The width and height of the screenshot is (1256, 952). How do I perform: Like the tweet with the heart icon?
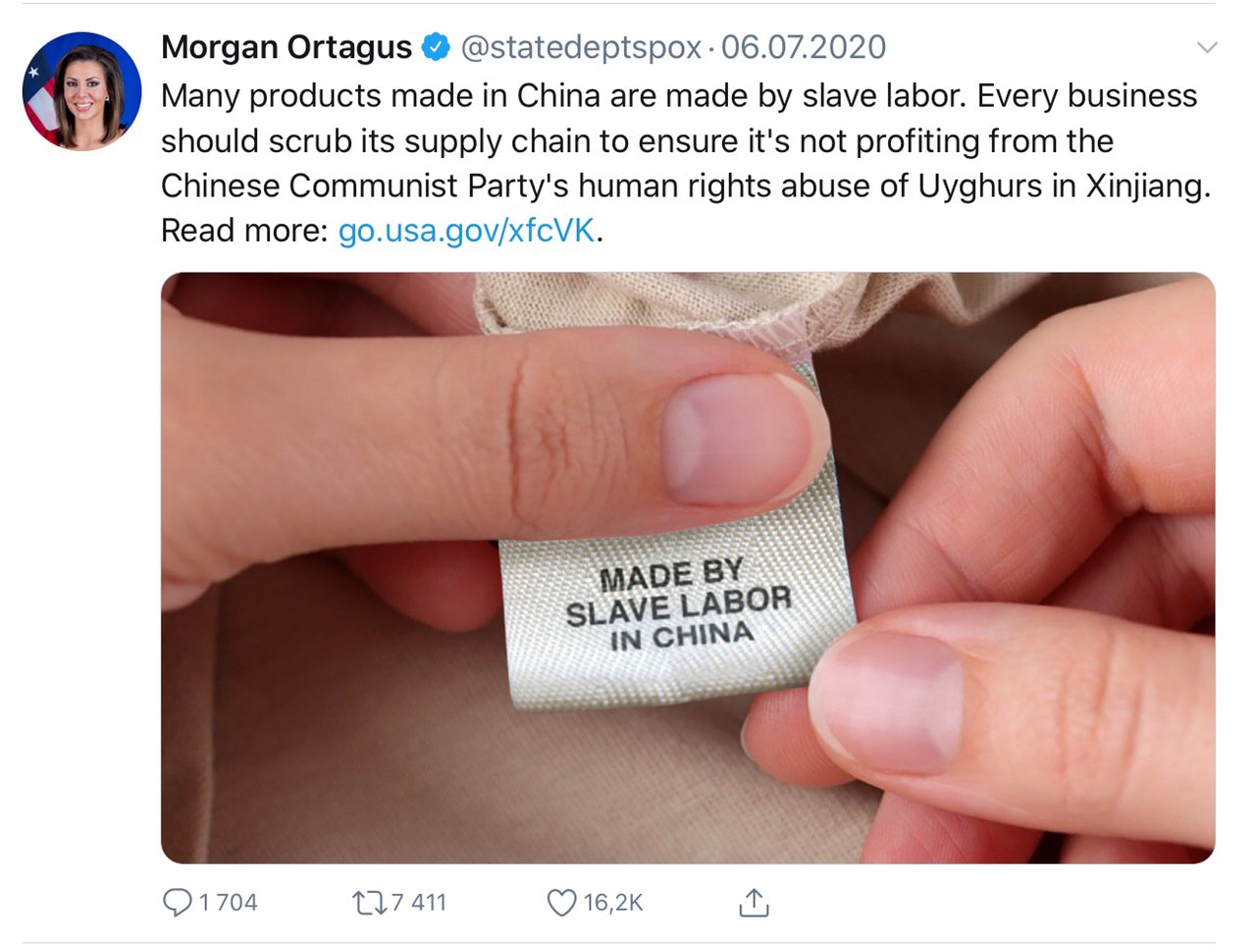point(561,902)
